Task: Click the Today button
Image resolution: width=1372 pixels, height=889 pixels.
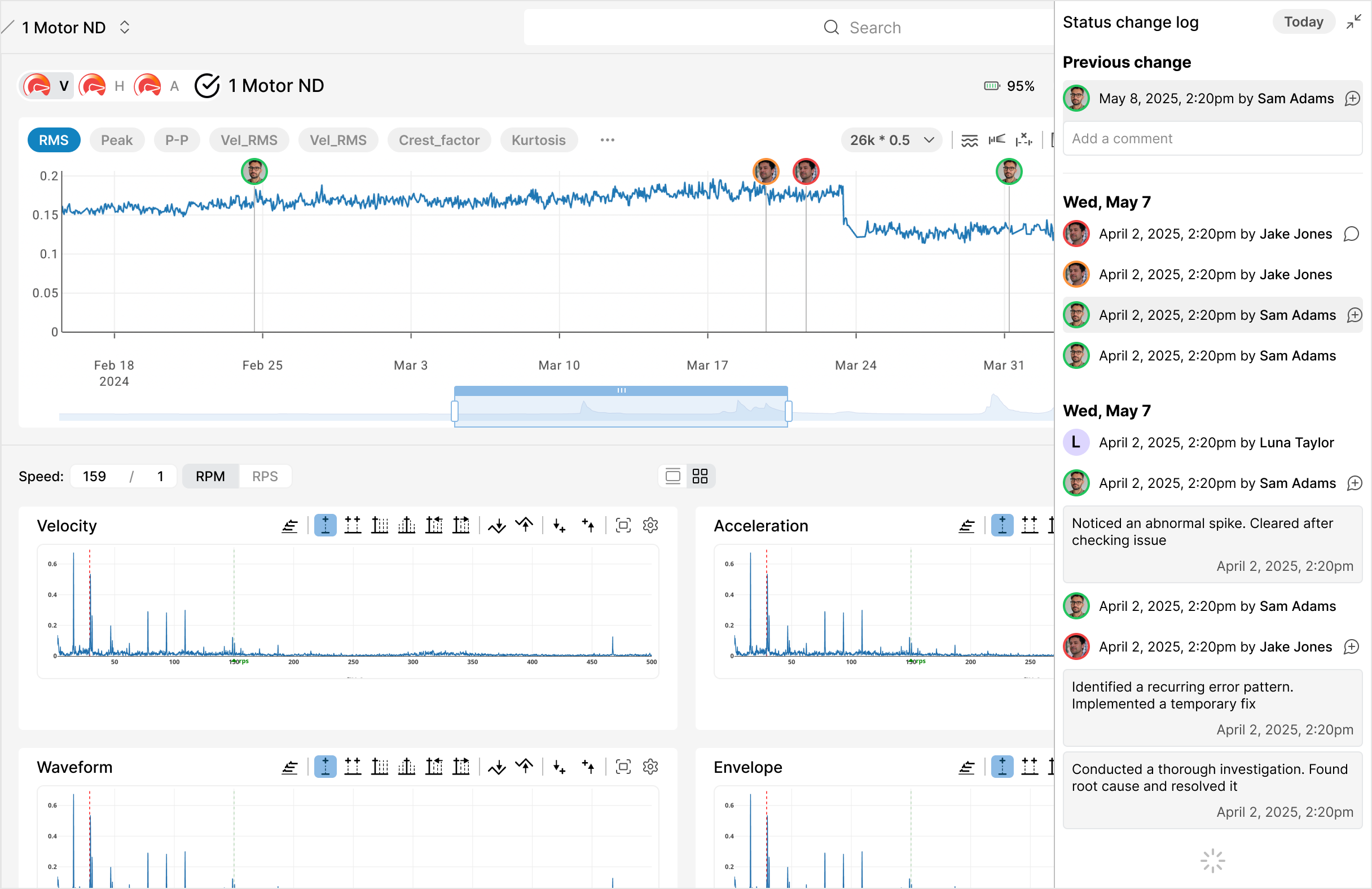Action: click(x=1303, y=22)
